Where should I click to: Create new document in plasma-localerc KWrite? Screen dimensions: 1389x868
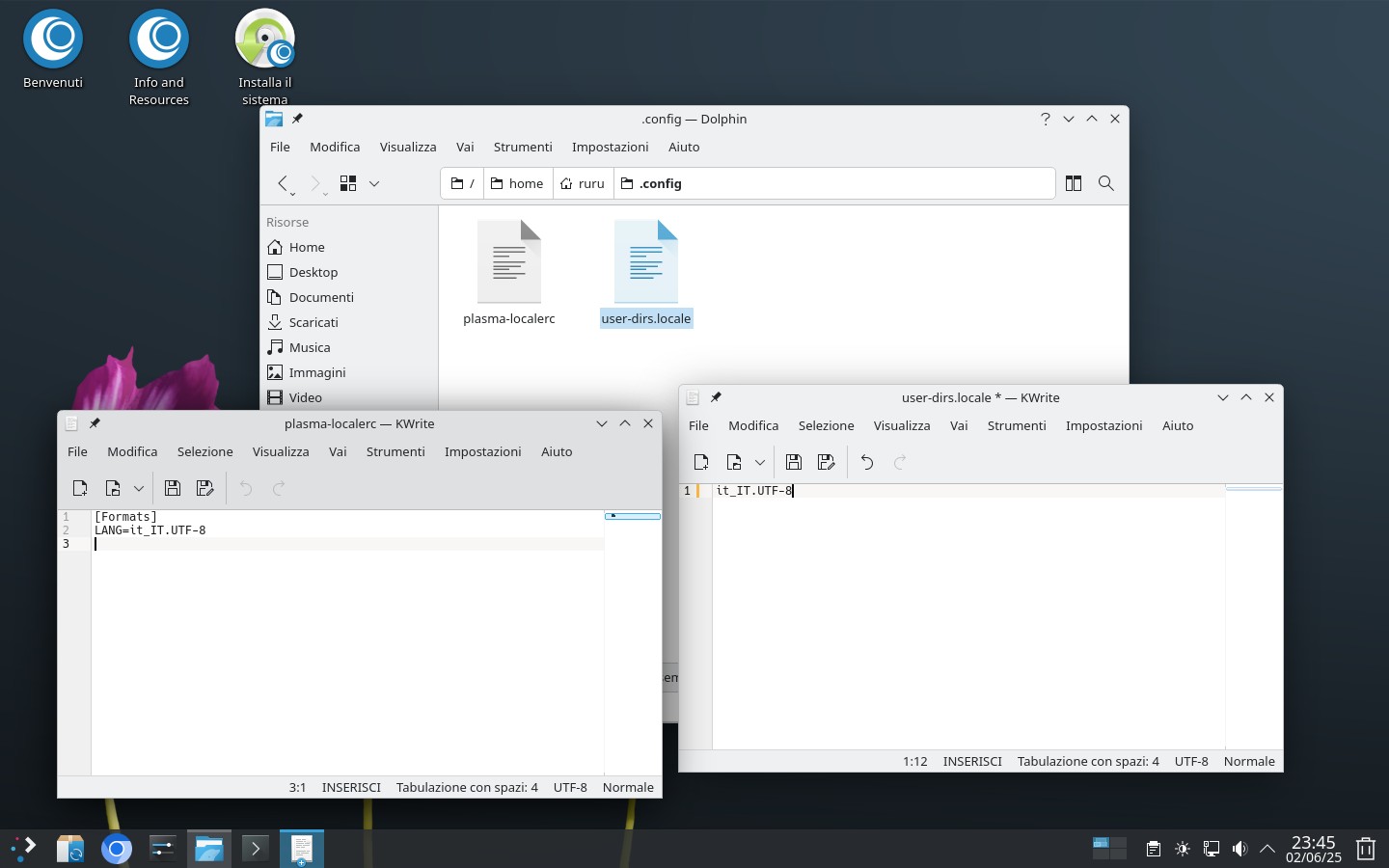[80, 488]
